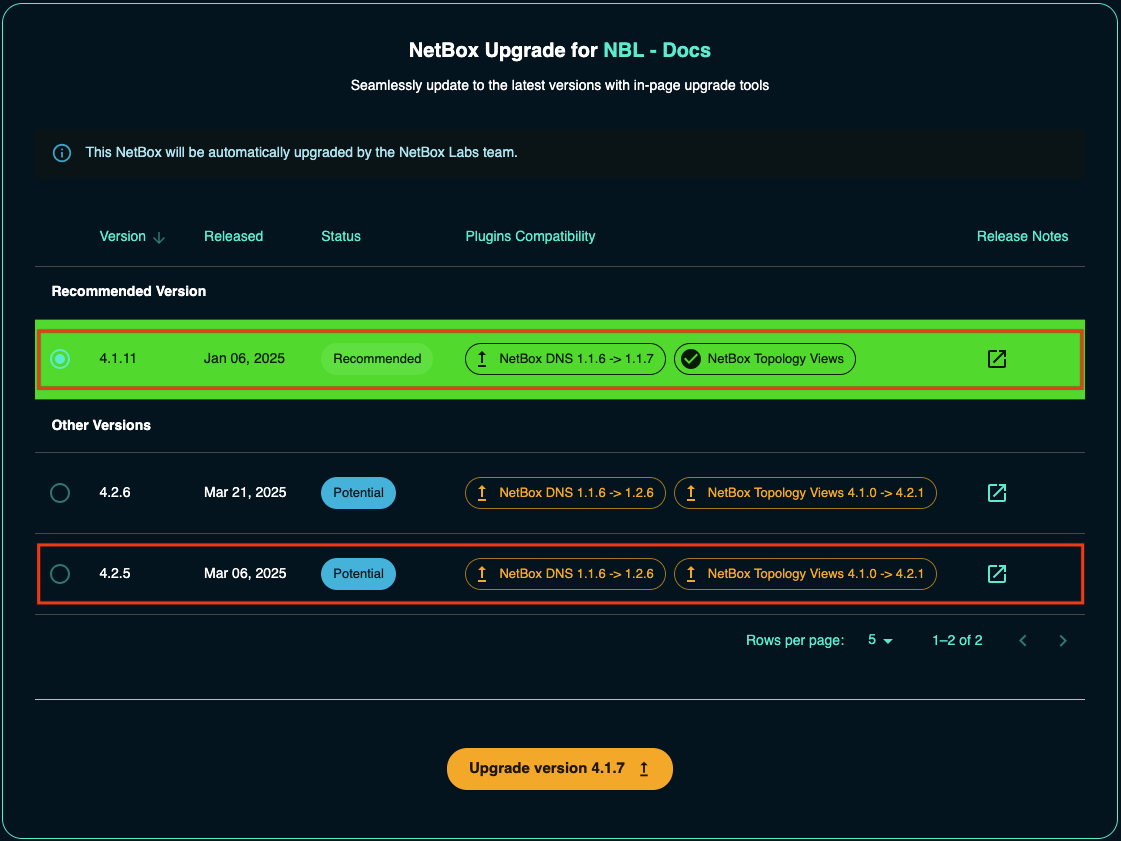Click the Potential badge for version 4.2.6
This screenshot has width=1121, height=841.
[358, 493]
